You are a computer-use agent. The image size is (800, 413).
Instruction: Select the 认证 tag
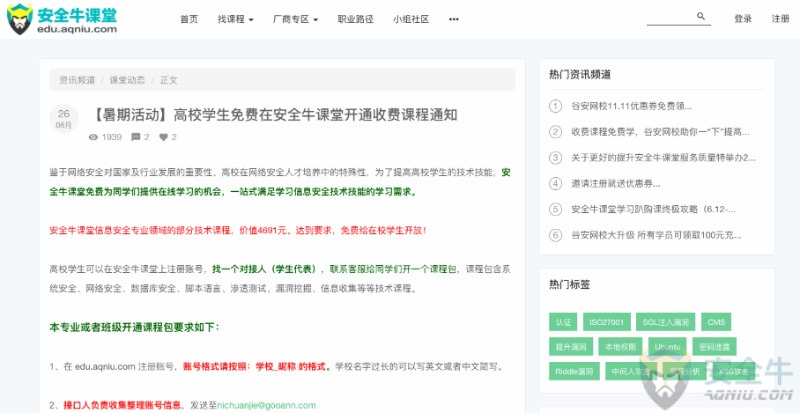coord(563,322)
